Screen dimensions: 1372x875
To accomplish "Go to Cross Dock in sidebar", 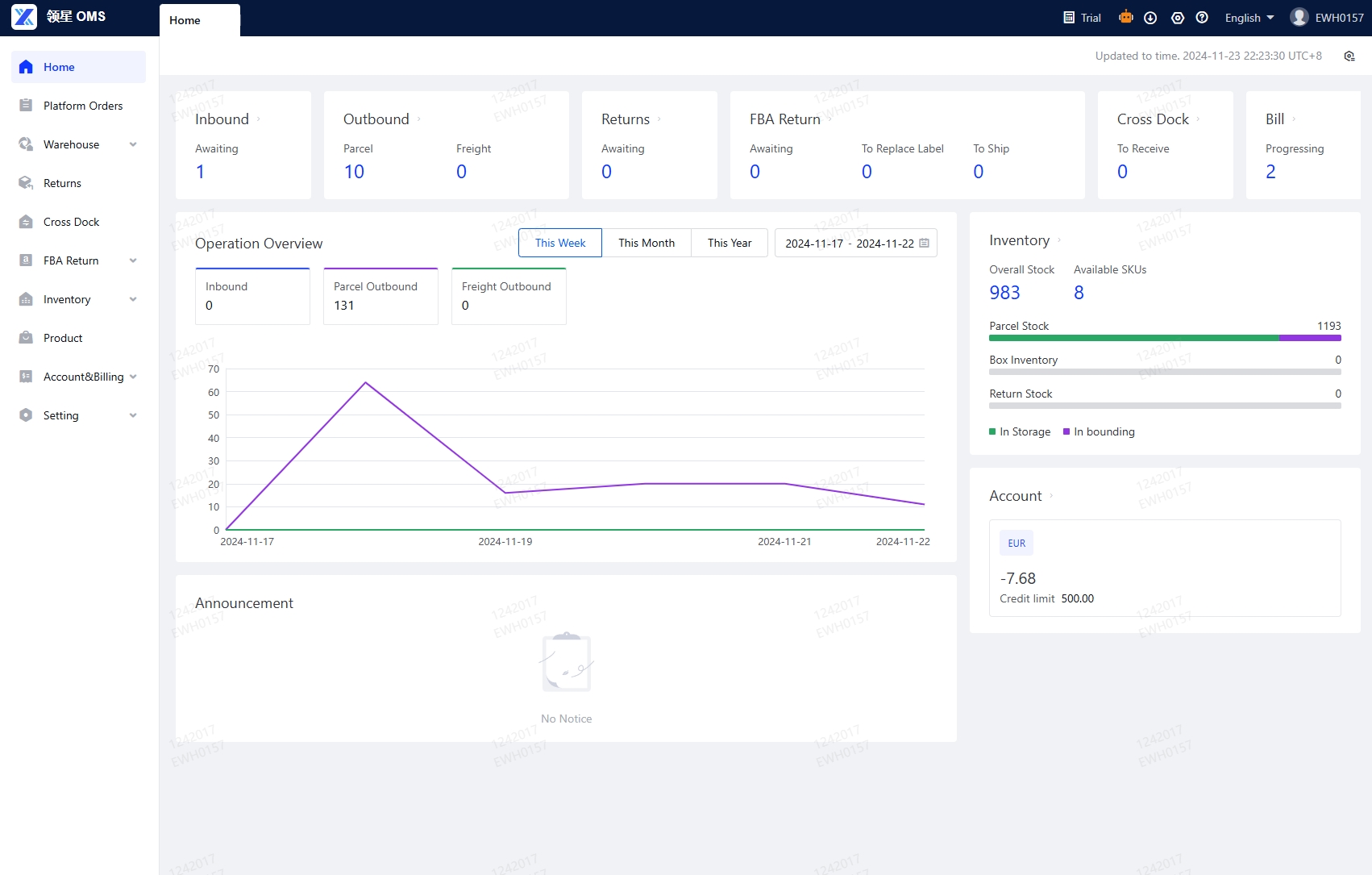I will (x=71, y=222).
